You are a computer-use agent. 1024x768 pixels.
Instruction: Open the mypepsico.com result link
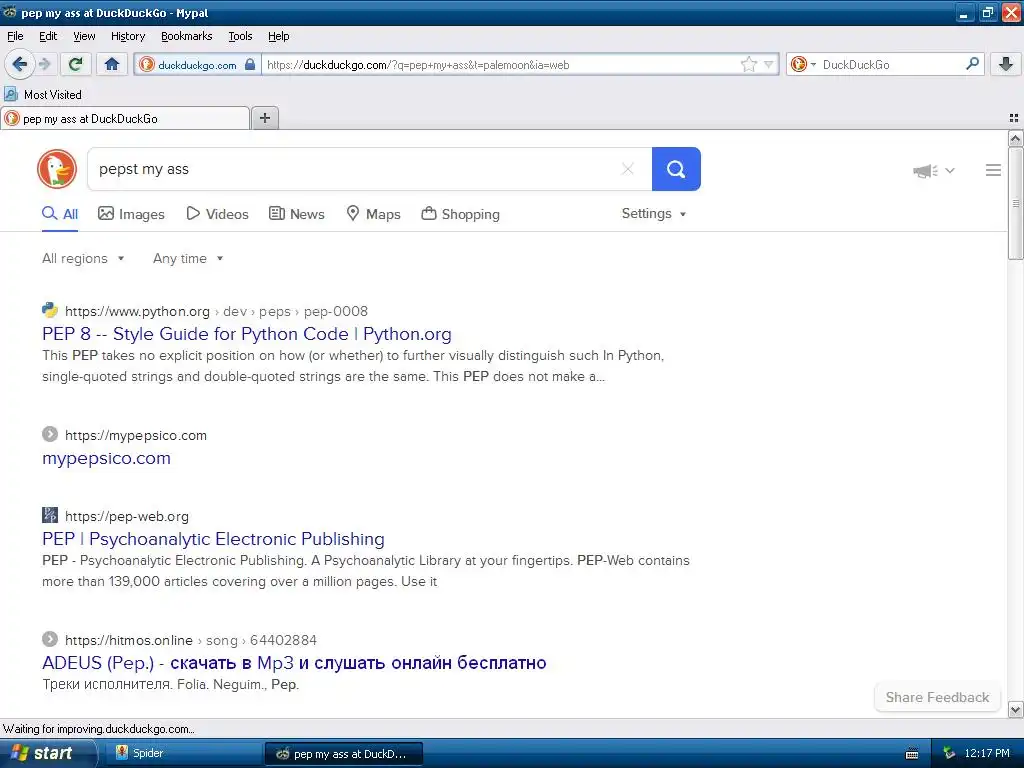coord(106,458)
